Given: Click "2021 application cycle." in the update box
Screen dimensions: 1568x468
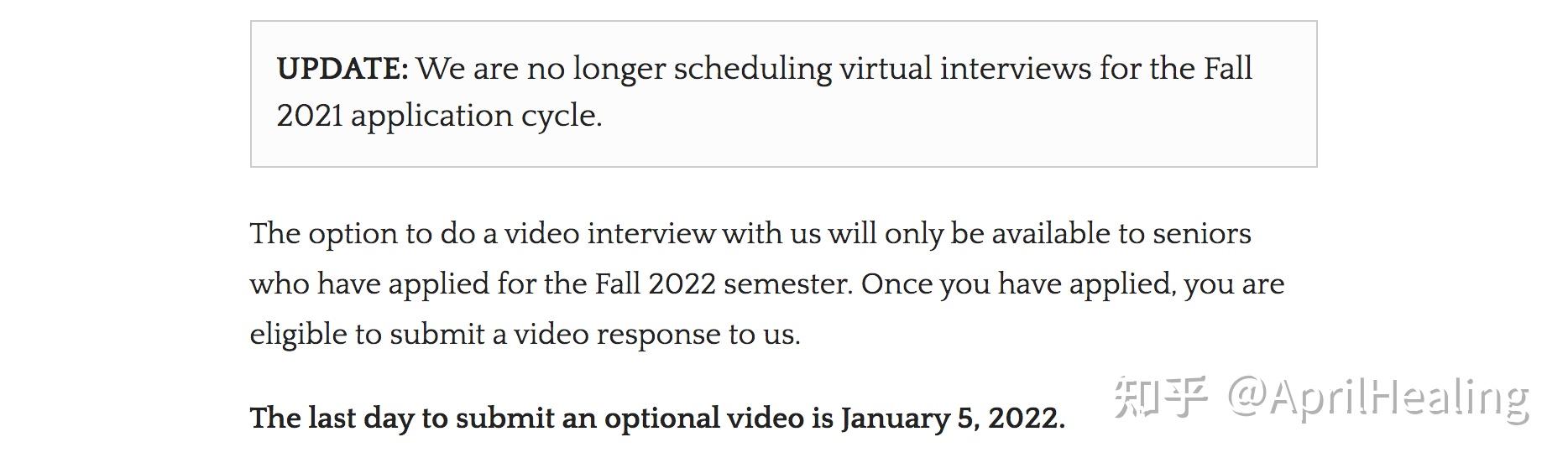Looking at the screenshot, I should (439, 116).
